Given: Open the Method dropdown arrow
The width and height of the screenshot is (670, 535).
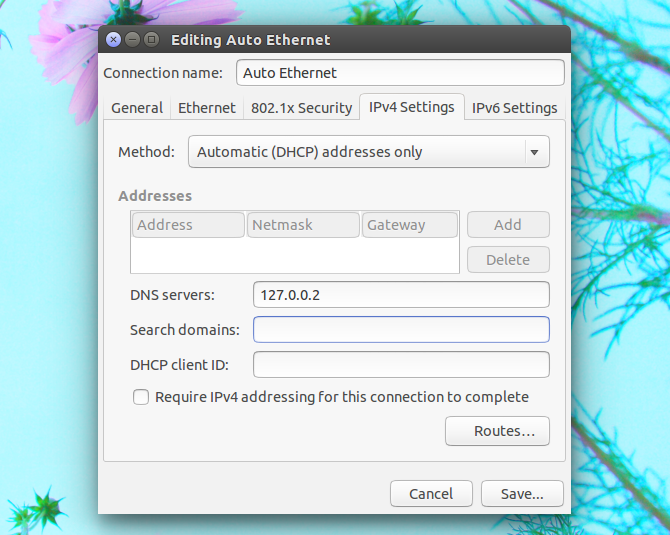Looking at the screenshot, I should point(534,152).
